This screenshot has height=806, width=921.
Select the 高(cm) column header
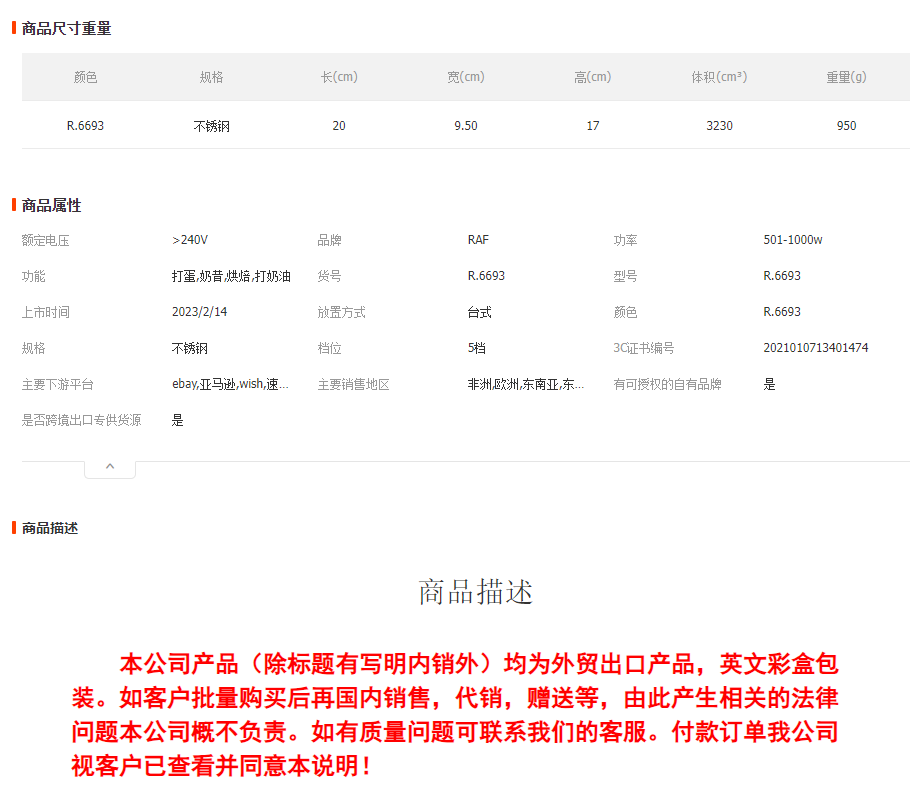(x=593, y=77)
